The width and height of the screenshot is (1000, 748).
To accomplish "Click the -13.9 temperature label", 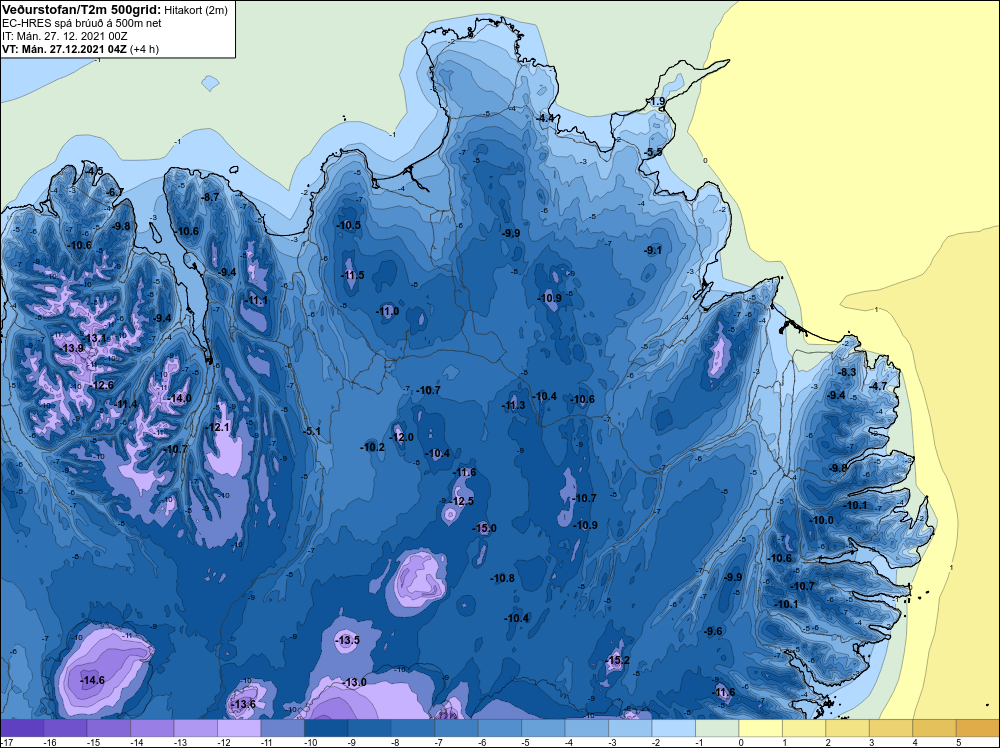I will [71, 348].
